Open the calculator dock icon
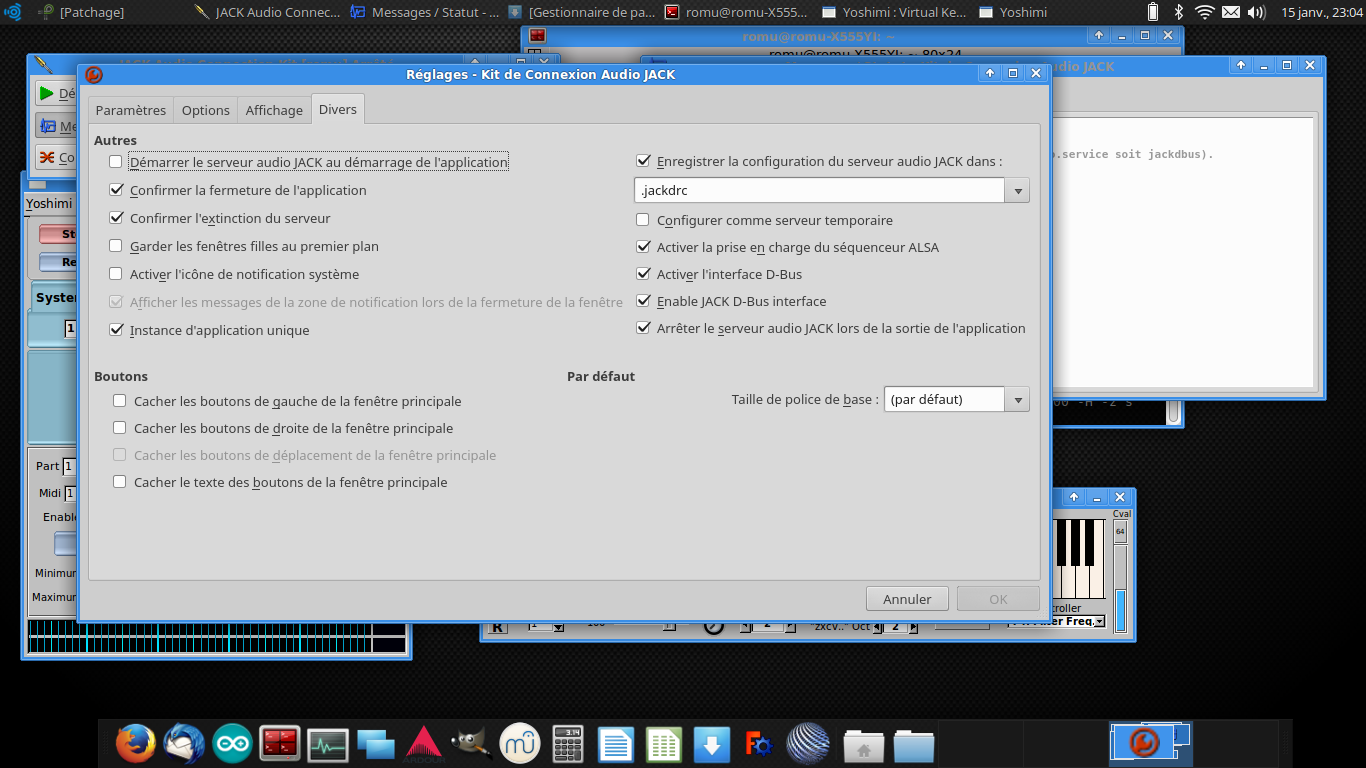 tap(568, 744)
